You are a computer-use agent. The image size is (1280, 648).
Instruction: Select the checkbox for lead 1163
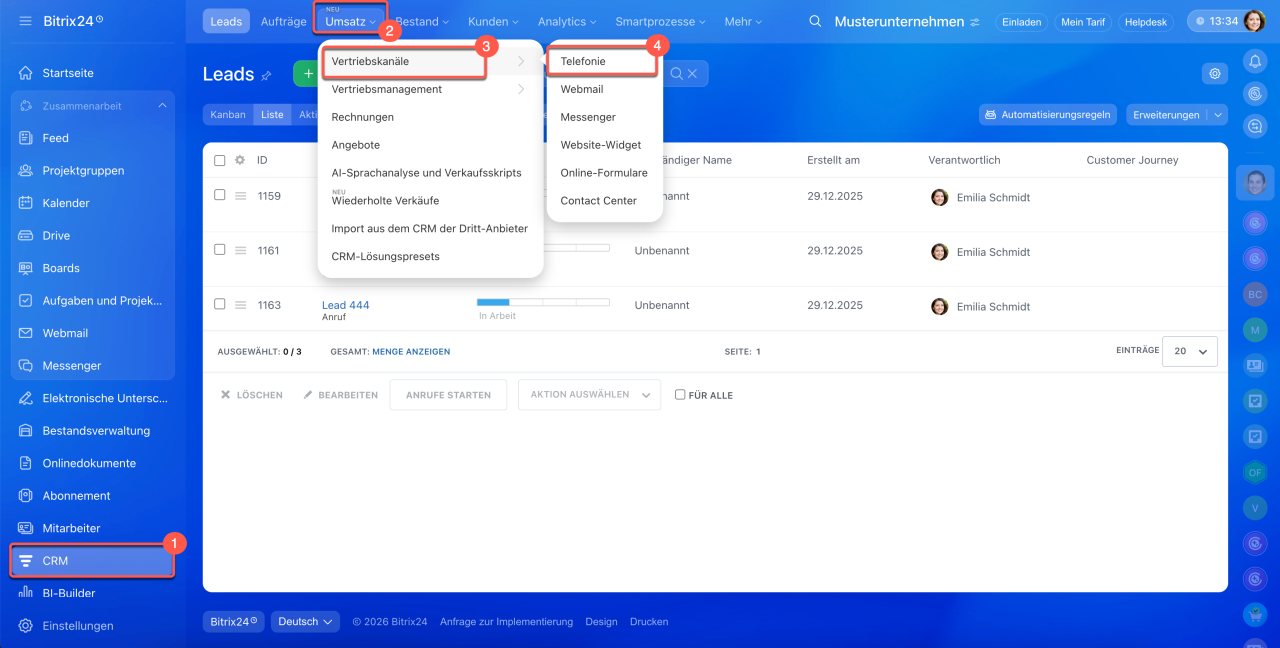pos(220,304)
